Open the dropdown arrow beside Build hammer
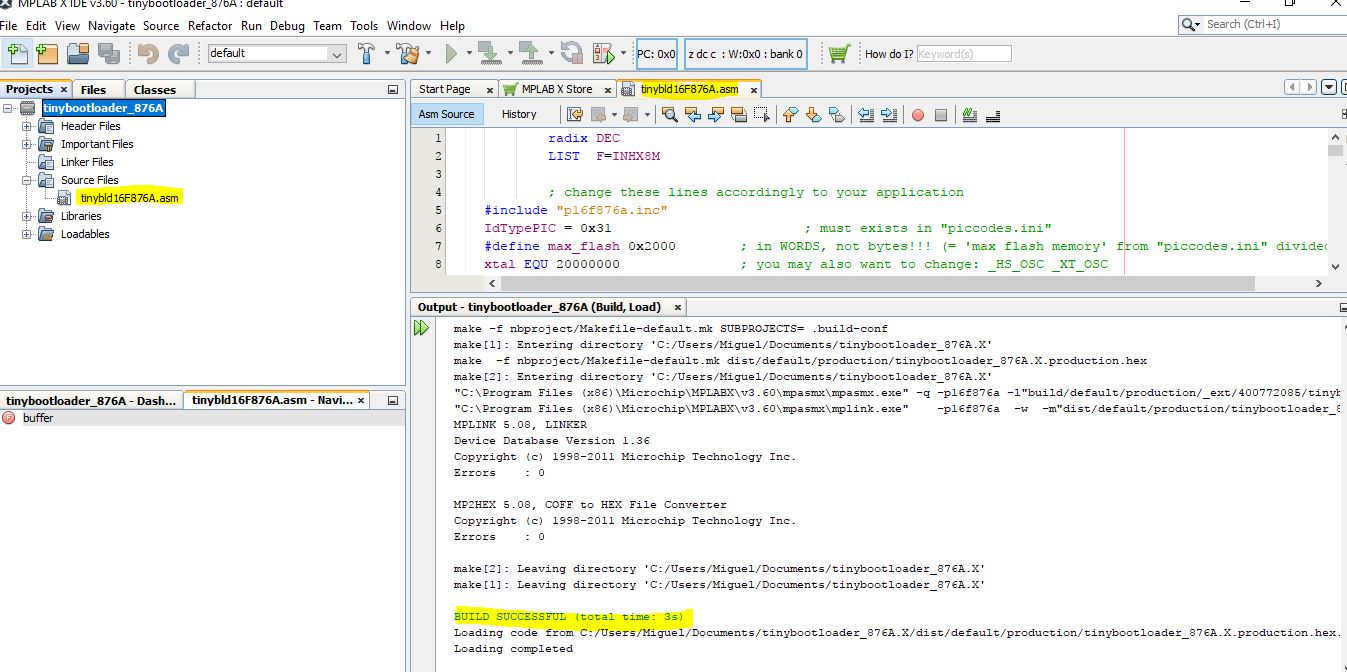The width and height of the screenshot is (1347, 672). (x=387, y=53)
